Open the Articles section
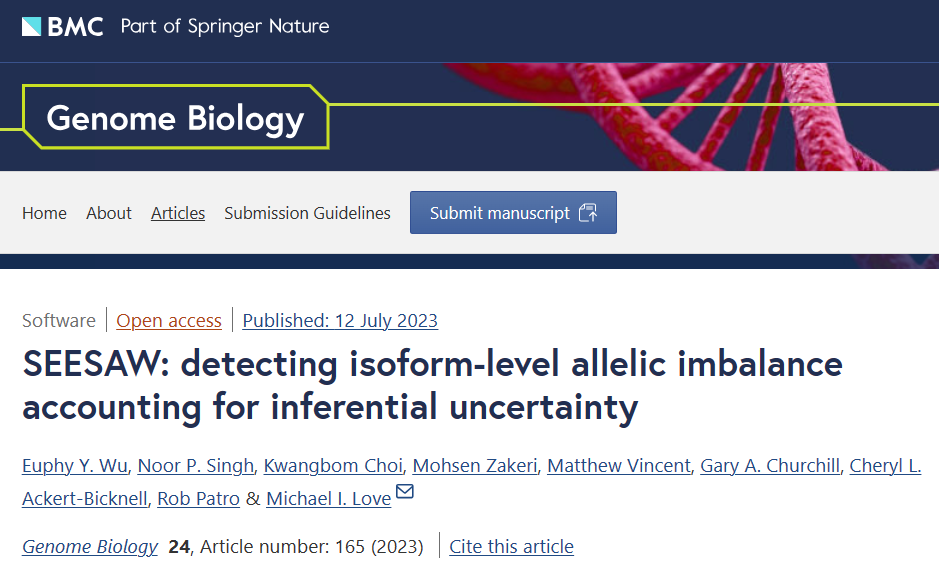Viewport: 939px width, 574px height. point(178,213)
